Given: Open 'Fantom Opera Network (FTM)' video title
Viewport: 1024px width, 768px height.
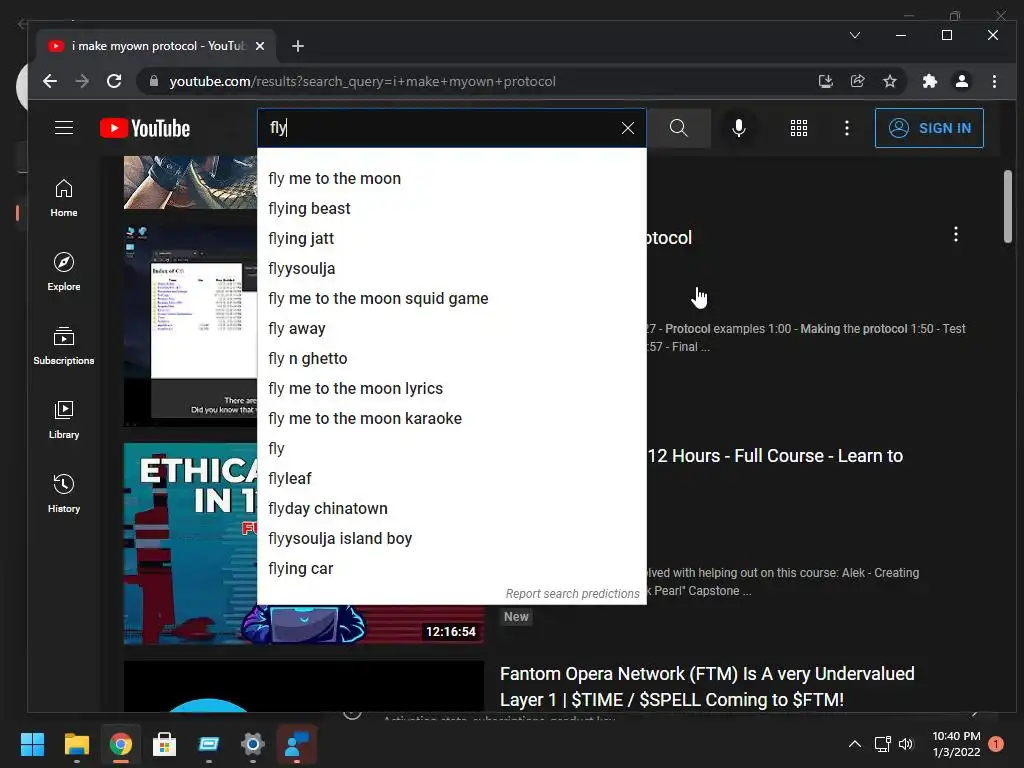Looking at the screenshot, I should pos(707,686).
